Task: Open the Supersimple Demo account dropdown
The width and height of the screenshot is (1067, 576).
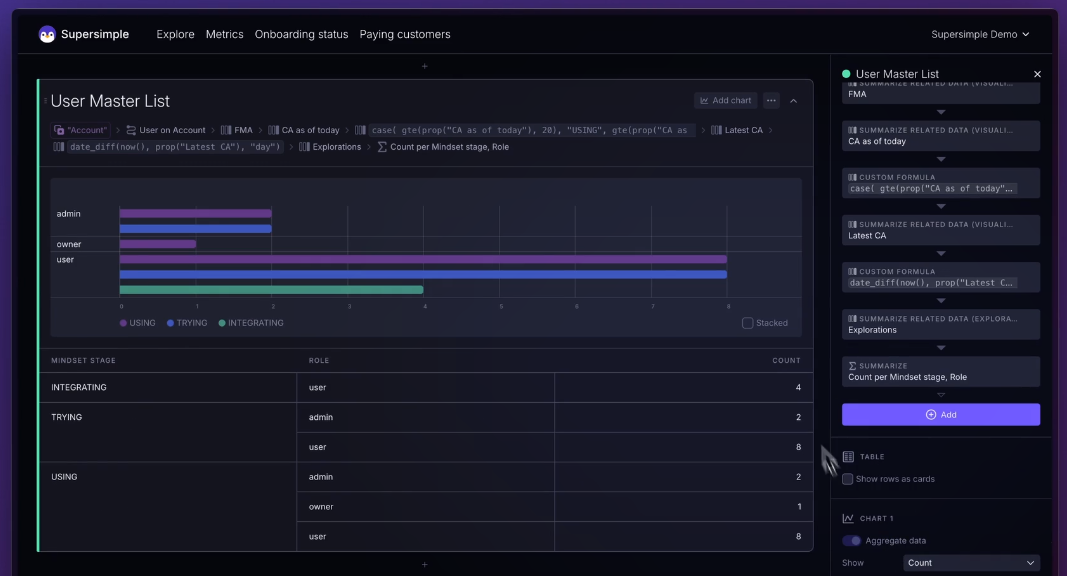Action: click(x=980, y=35)
